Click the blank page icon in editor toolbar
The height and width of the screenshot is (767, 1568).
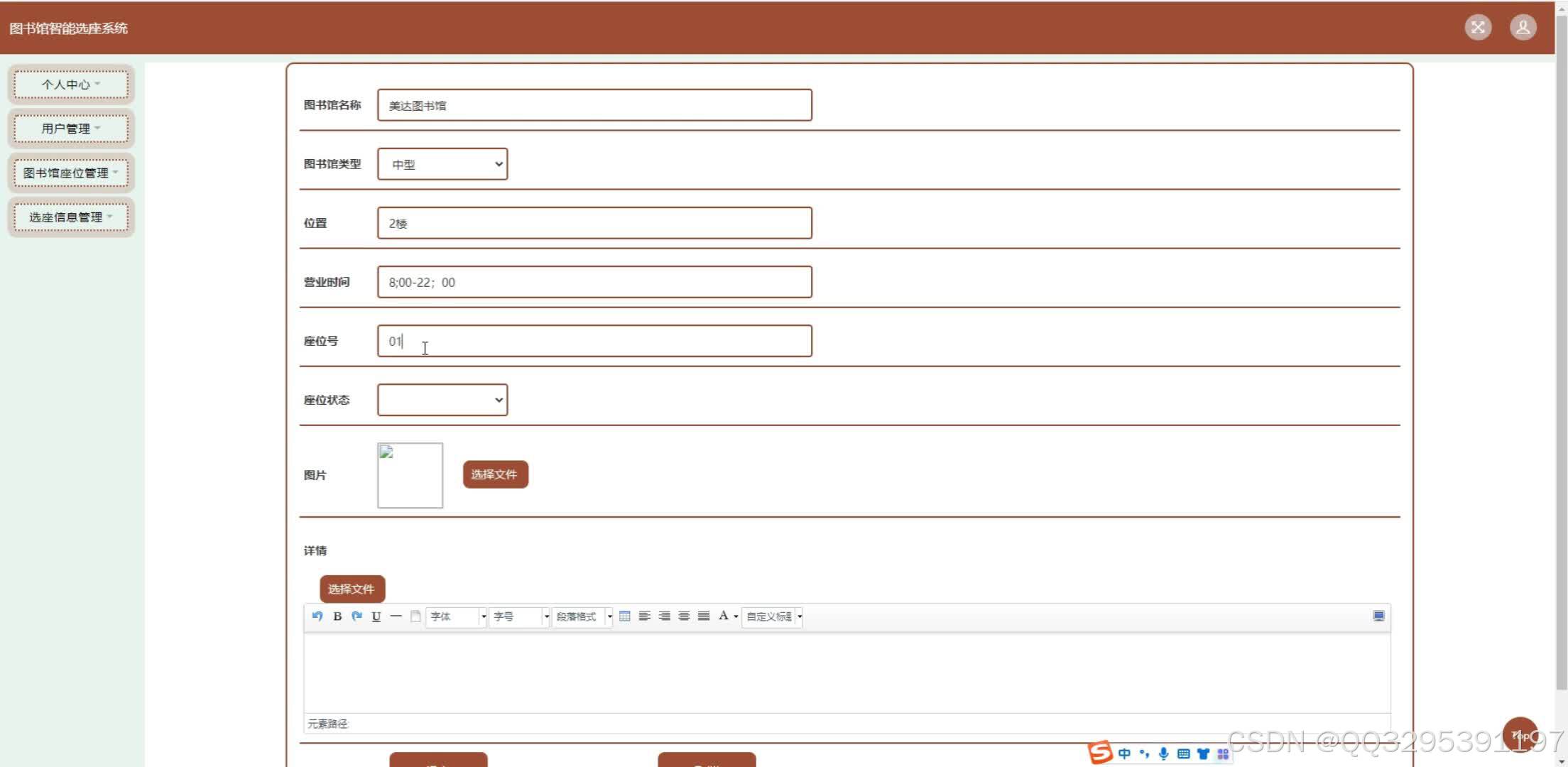coord(415,616)
